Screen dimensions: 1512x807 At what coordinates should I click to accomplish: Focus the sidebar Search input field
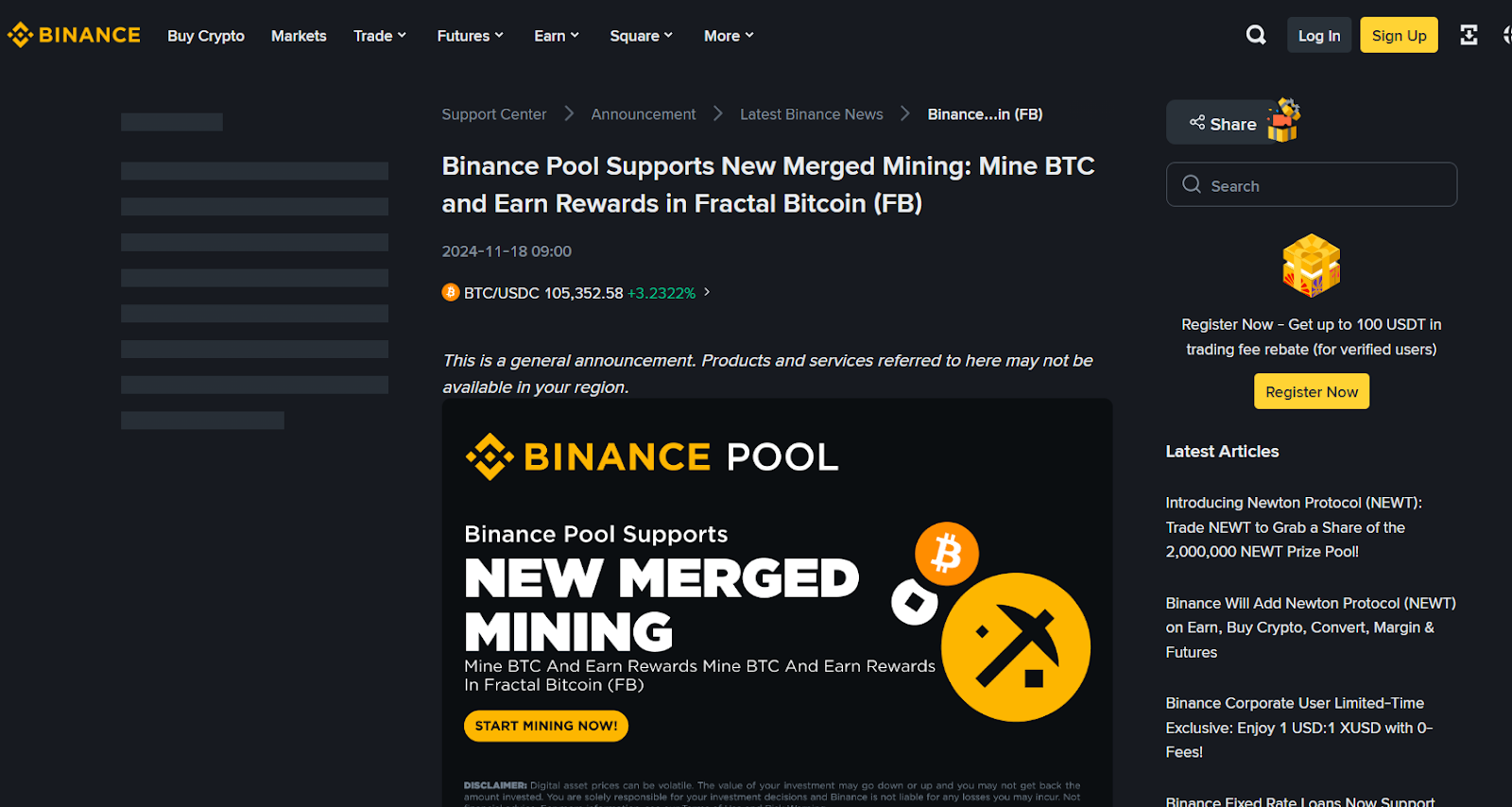[x=1323, y=185]
